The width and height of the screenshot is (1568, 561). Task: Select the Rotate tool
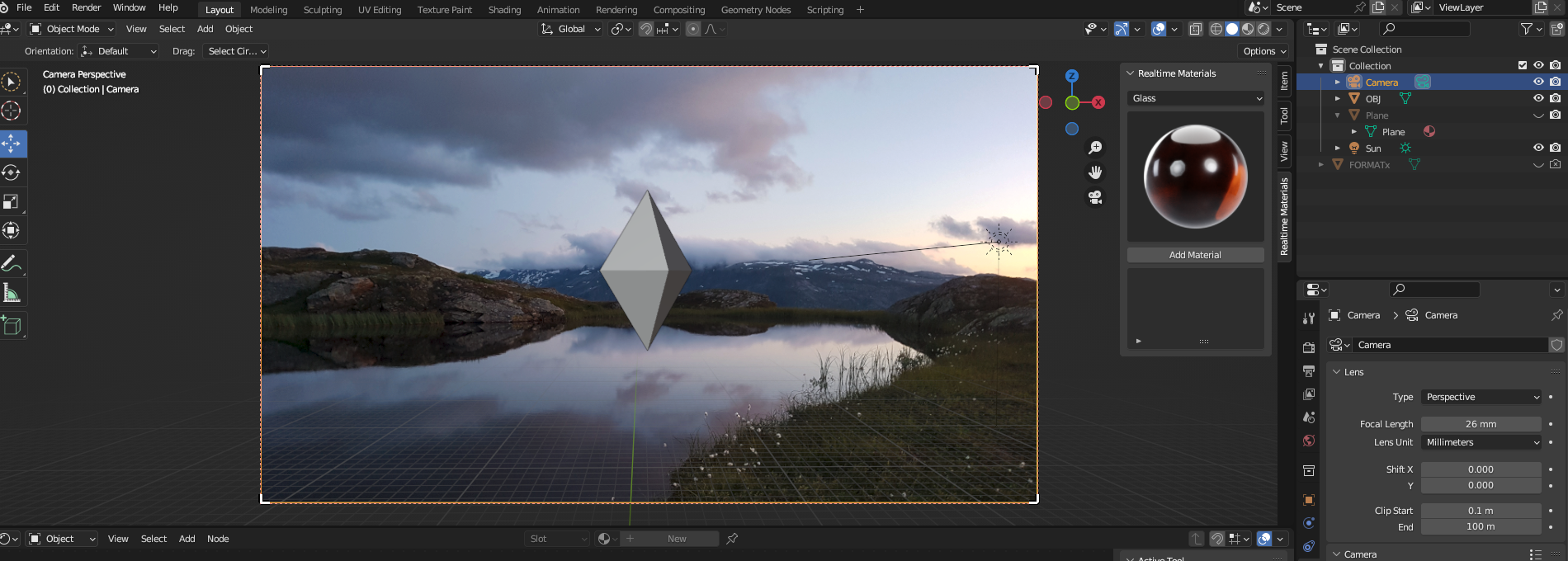(x=12, y=172)
